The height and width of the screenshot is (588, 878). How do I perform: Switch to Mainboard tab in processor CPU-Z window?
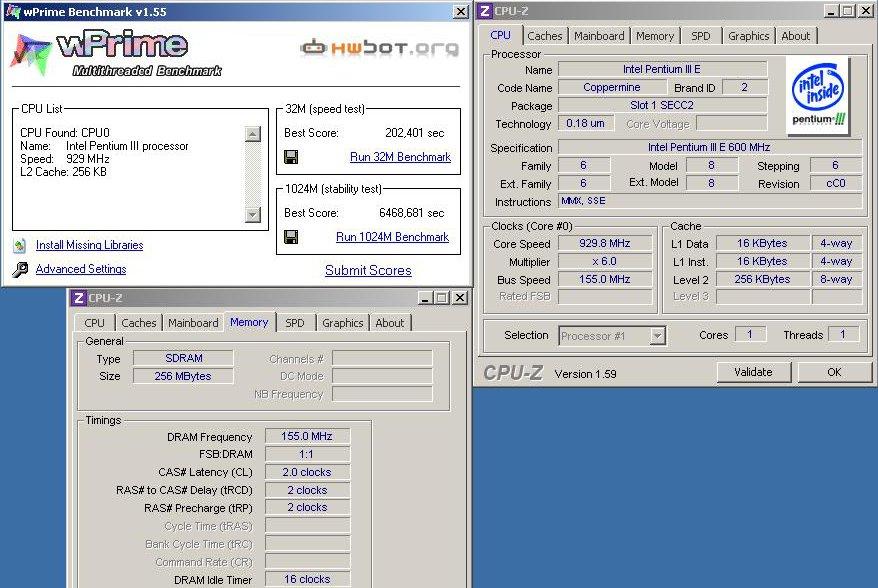click(x=599, y=36)
